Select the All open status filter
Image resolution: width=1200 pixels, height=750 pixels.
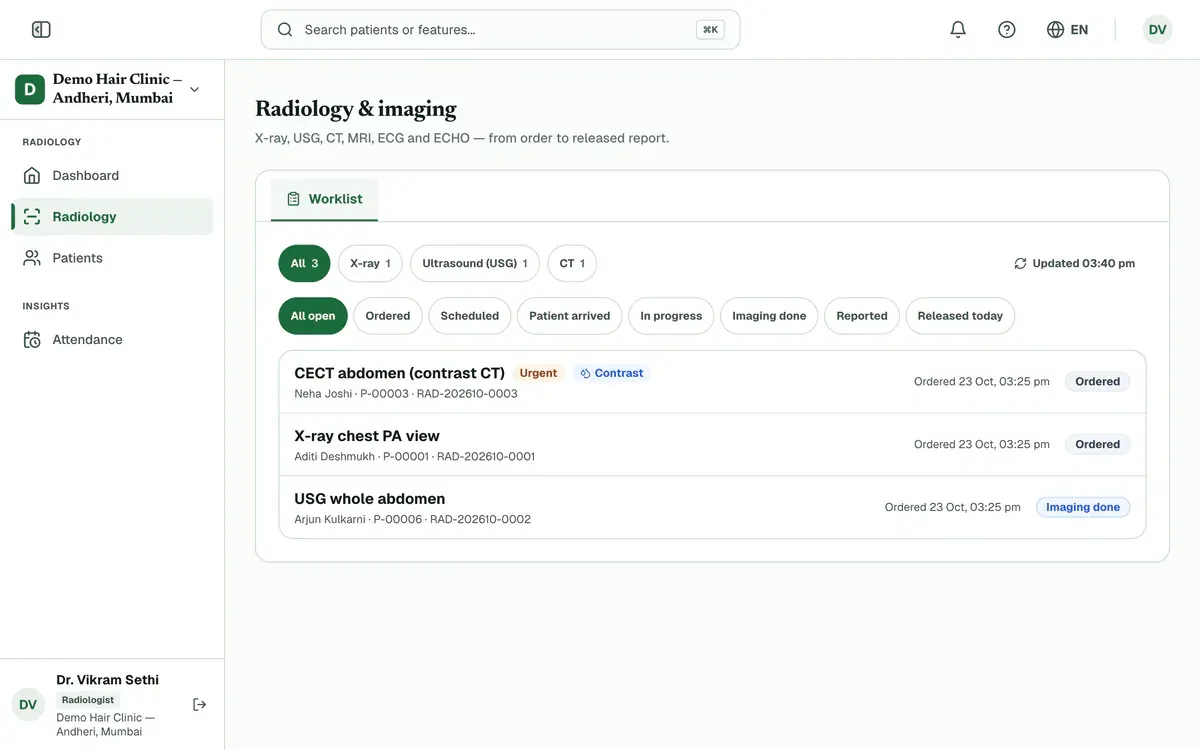(x=313, y=316)
